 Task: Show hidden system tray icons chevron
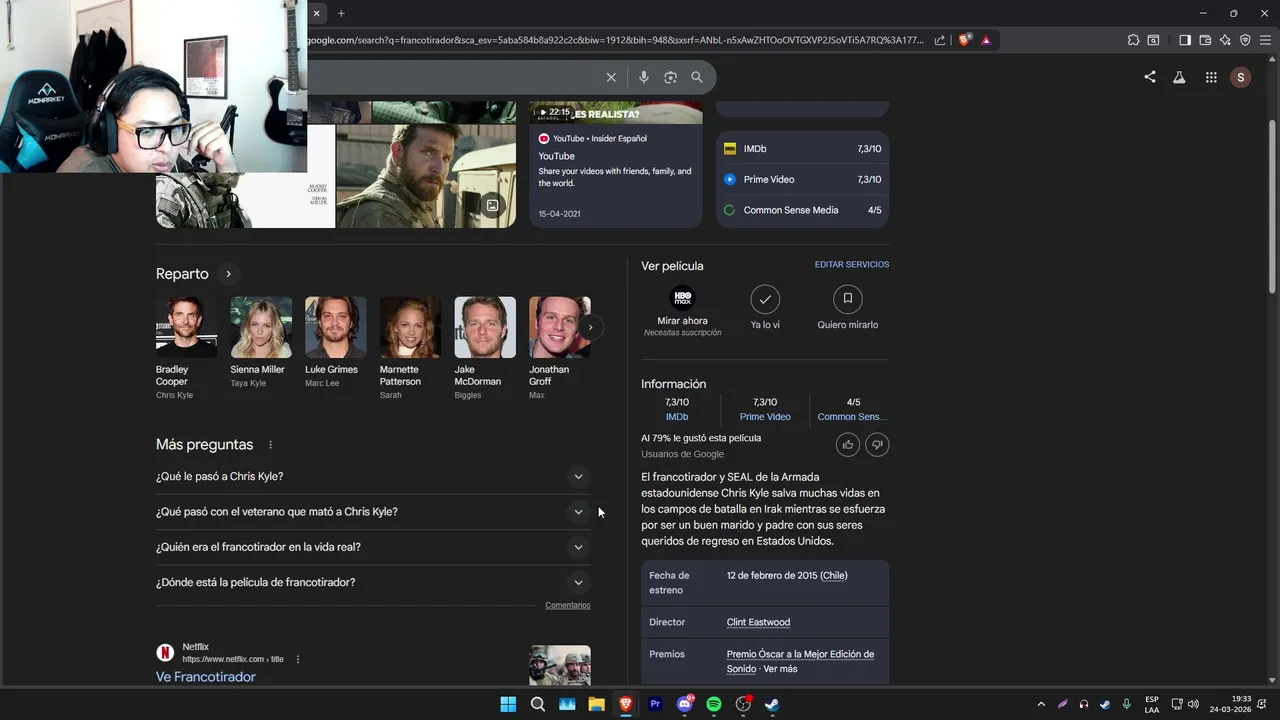(1041, 704)
